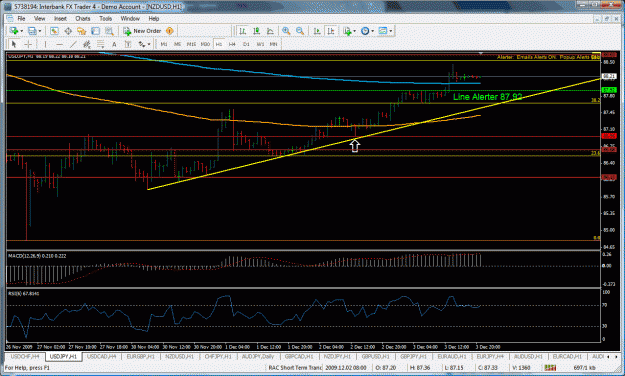Open the Periods clock icon
Viewport: 625px width, 376px height.
click(364, 31)
